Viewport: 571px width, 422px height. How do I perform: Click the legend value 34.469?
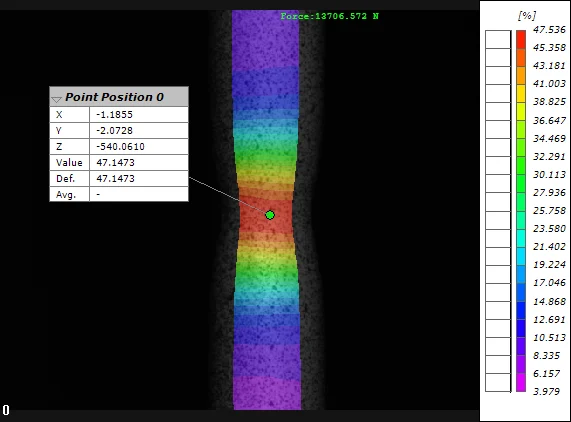[x=549, y=138]
